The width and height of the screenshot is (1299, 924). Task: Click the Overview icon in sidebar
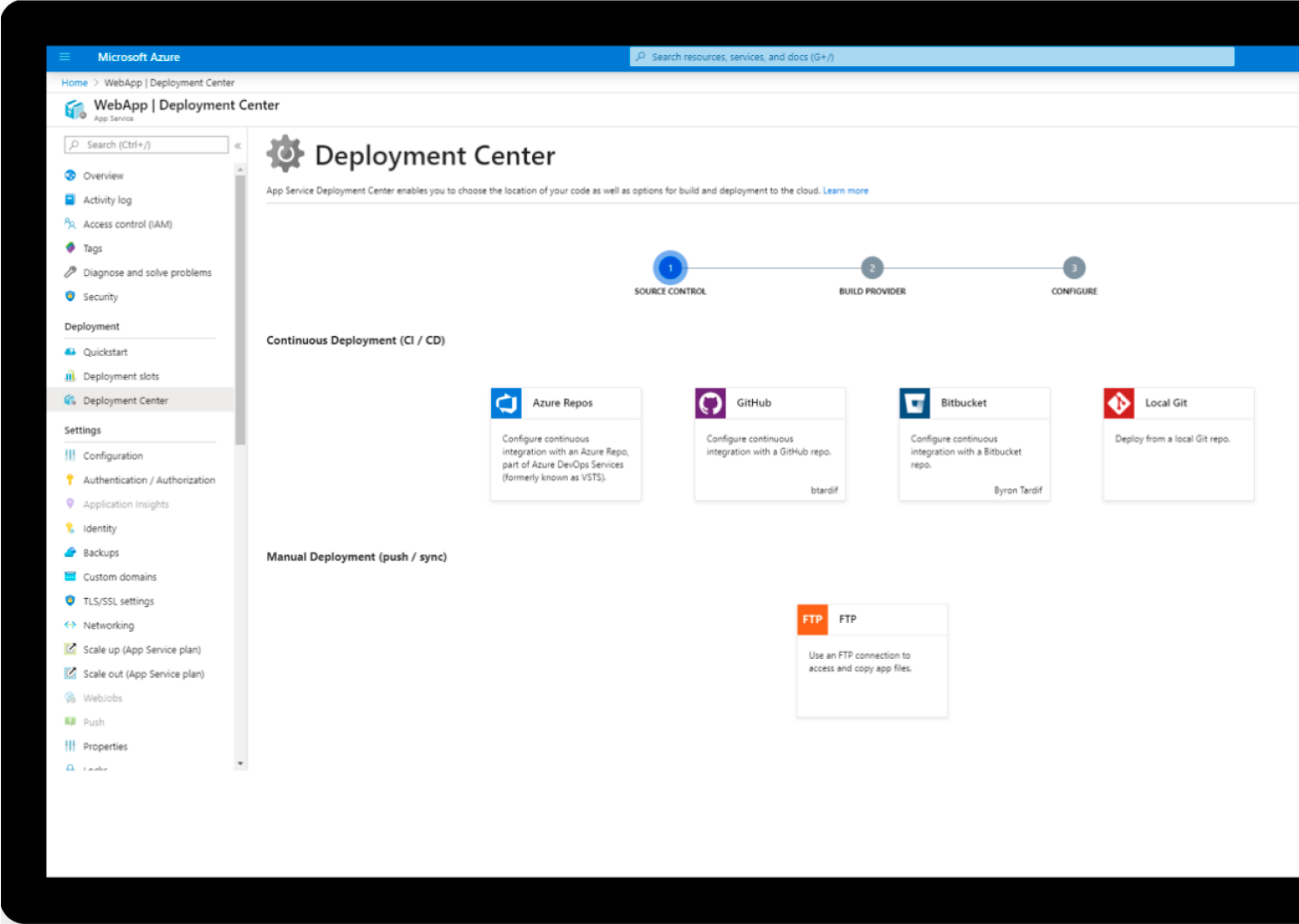(x=70, y=175)
